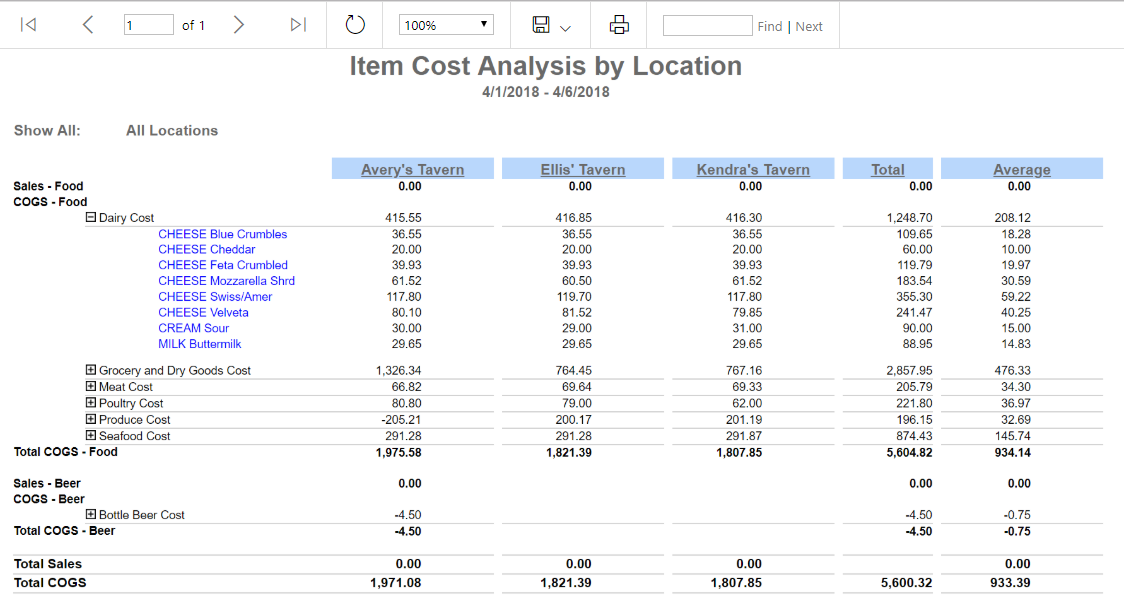Image resolution: width=1124 pixels, height=614 pixels.
Task: Go to first page of report
Action: 28,25
